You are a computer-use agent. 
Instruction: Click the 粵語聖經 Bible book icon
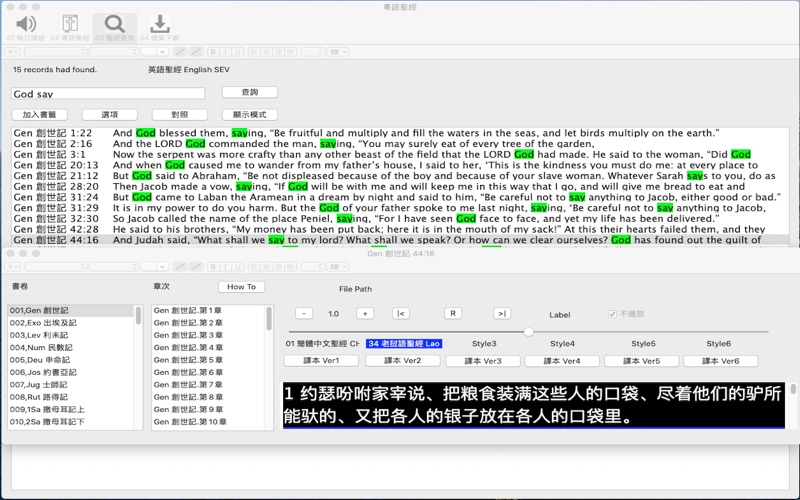click(x=70, y=24)
